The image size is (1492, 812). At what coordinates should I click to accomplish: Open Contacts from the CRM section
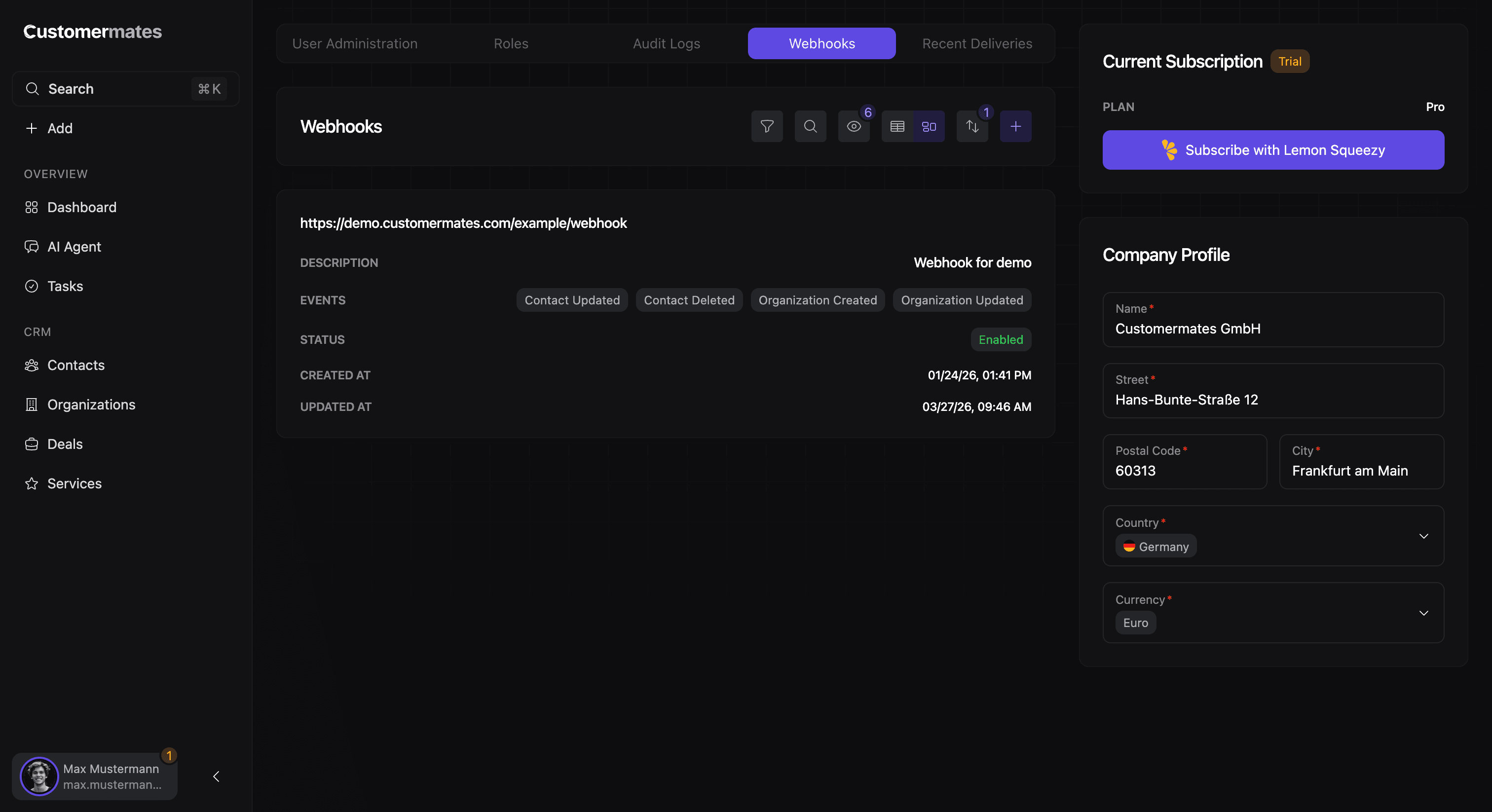click(x=76, y=365)
